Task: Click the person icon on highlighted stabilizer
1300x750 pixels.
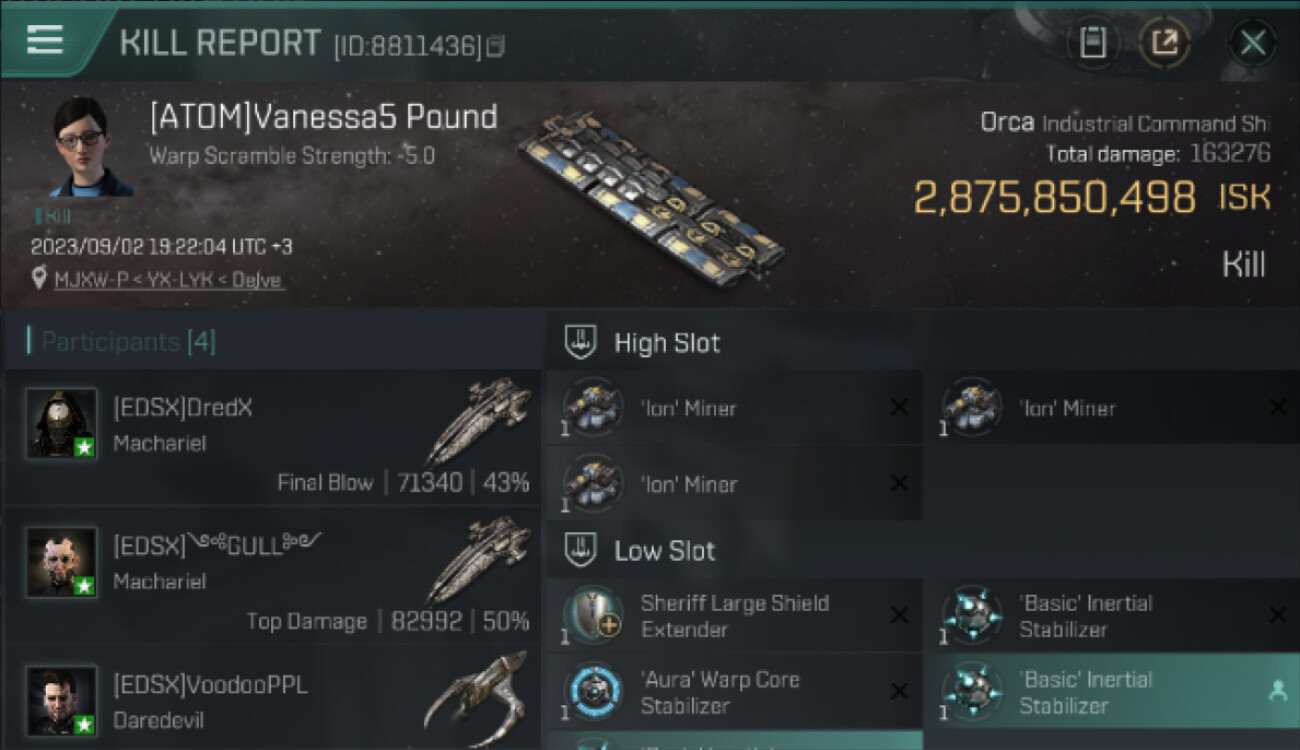Action: 1277,691
